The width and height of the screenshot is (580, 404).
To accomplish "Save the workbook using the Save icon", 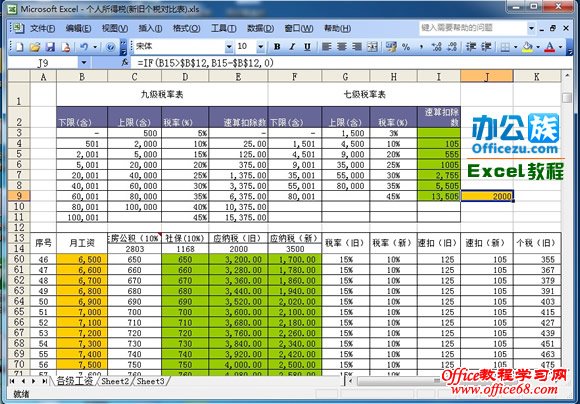I will [x=50, y=47].
